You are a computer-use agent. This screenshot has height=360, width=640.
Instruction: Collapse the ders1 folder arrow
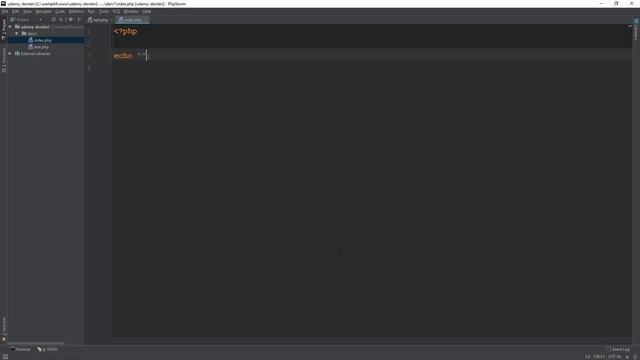17,33
